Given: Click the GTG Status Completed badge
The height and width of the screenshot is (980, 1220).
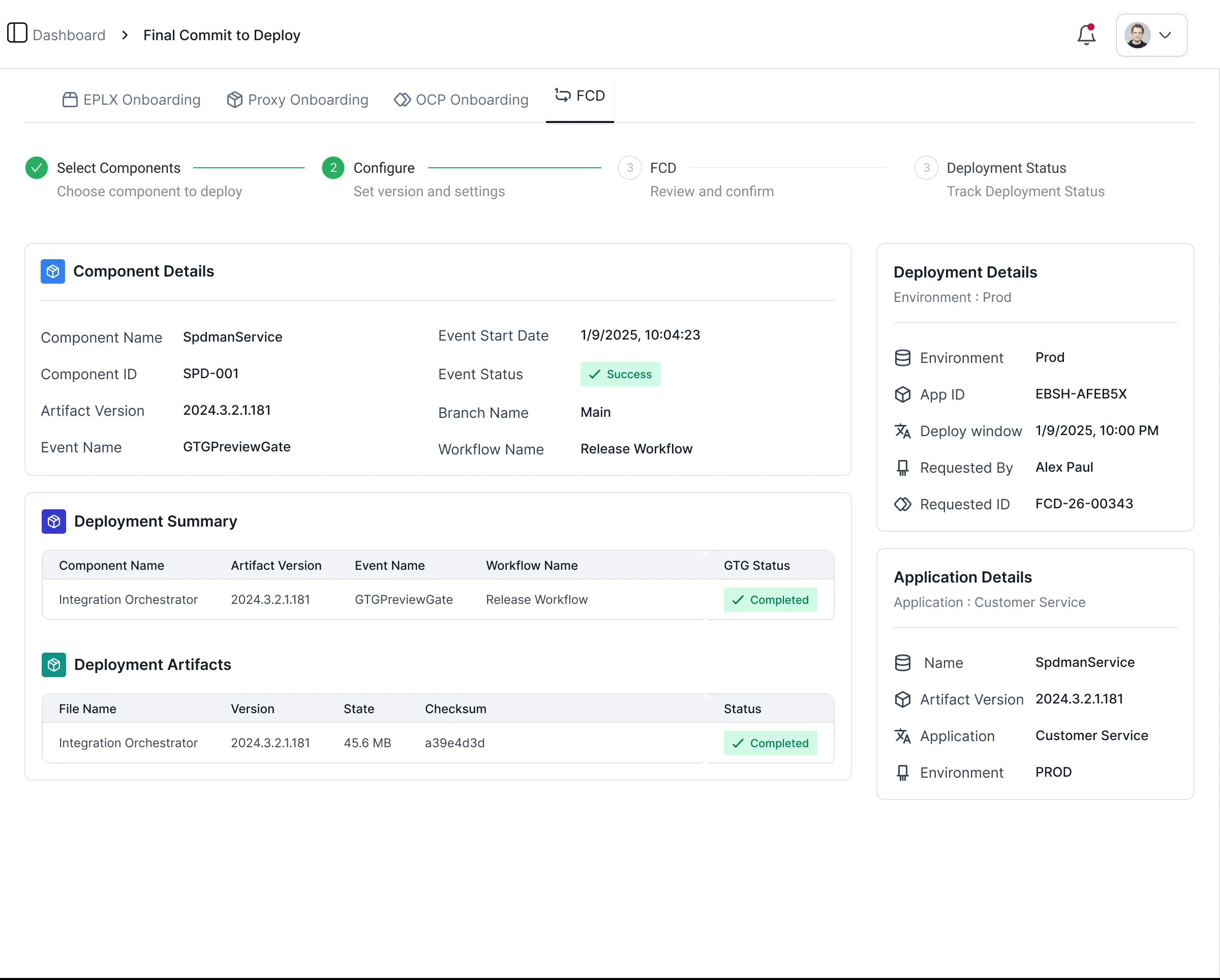Looking at the screenshot, I should (771, 600).
